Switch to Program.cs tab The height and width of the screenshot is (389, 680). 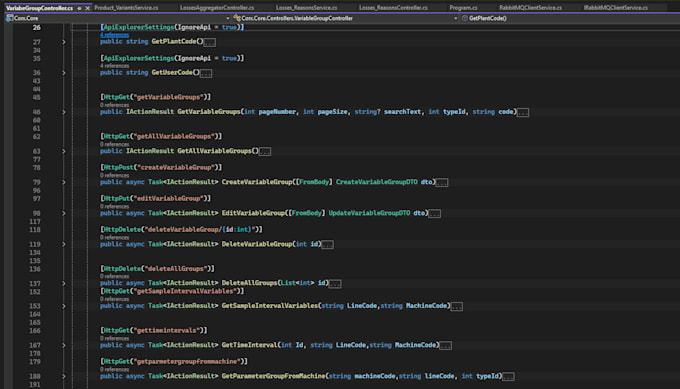click(463, 8)
